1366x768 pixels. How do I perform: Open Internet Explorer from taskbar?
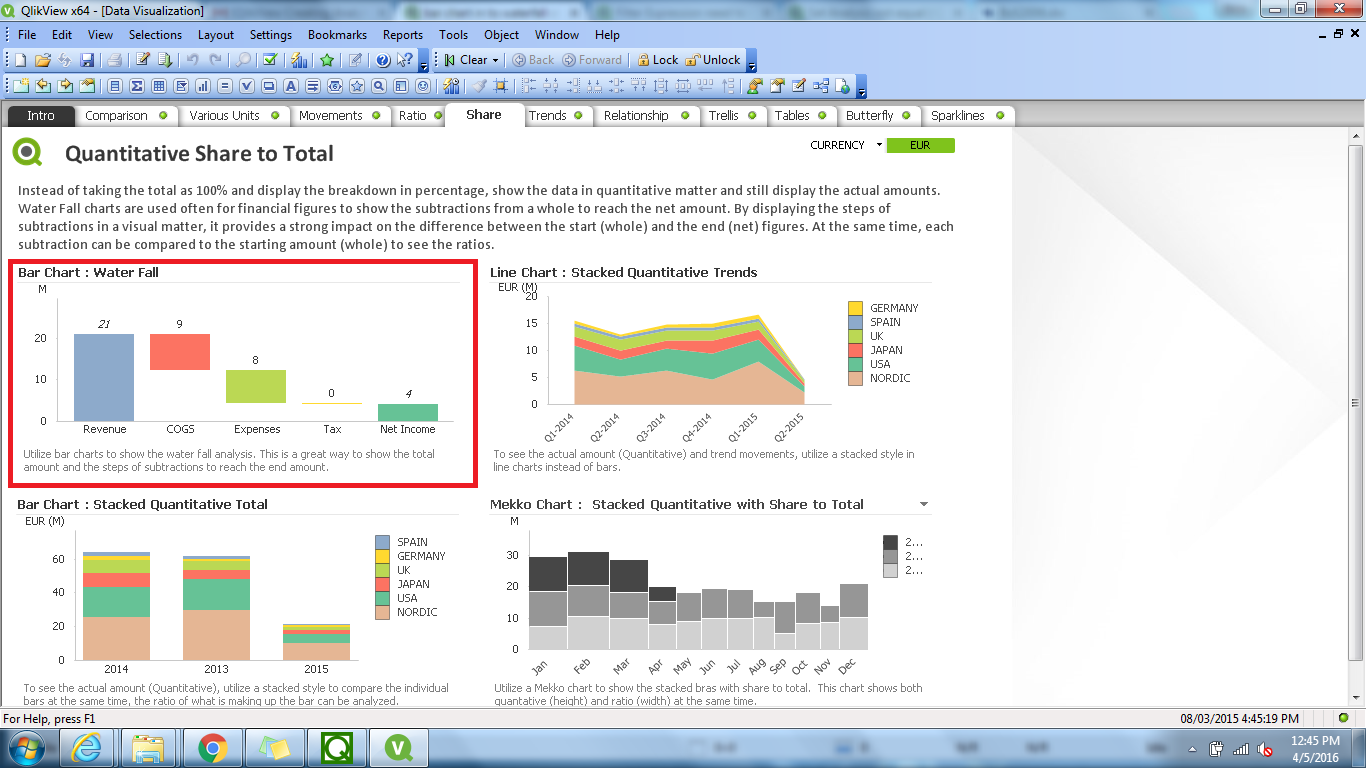coord(87,748)
